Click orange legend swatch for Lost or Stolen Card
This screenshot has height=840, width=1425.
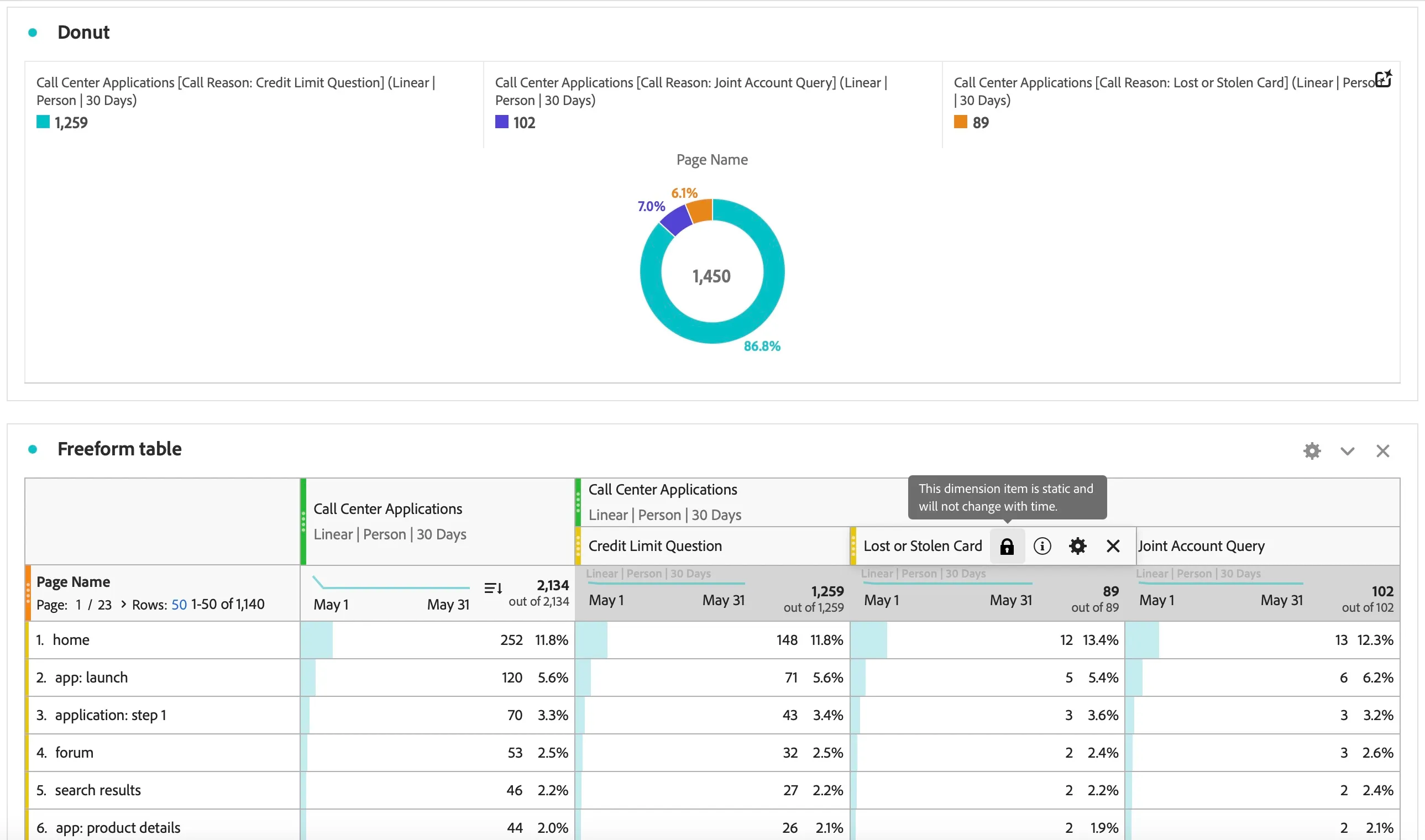960,122
